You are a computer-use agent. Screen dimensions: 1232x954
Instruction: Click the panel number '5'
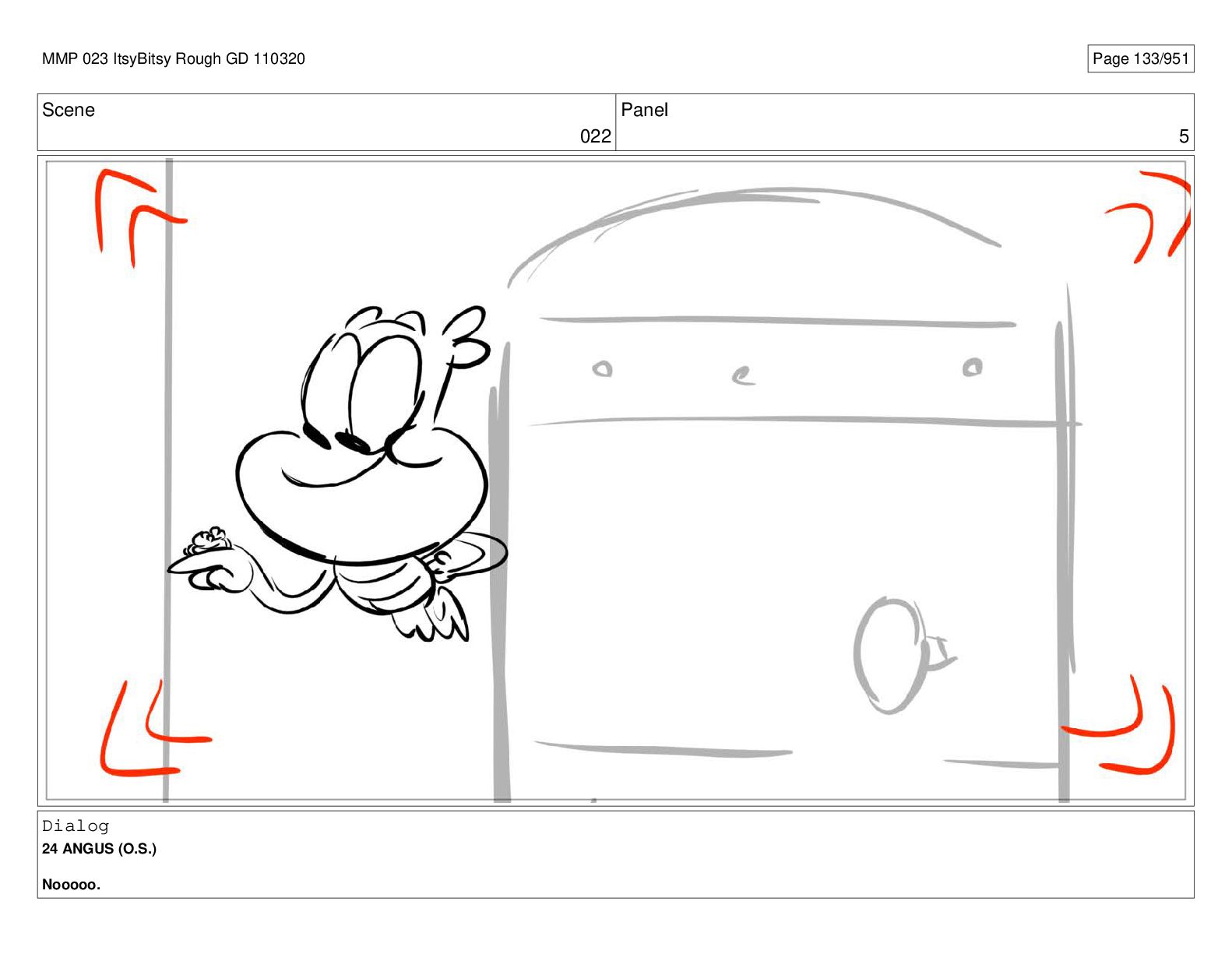point(1183,136)
